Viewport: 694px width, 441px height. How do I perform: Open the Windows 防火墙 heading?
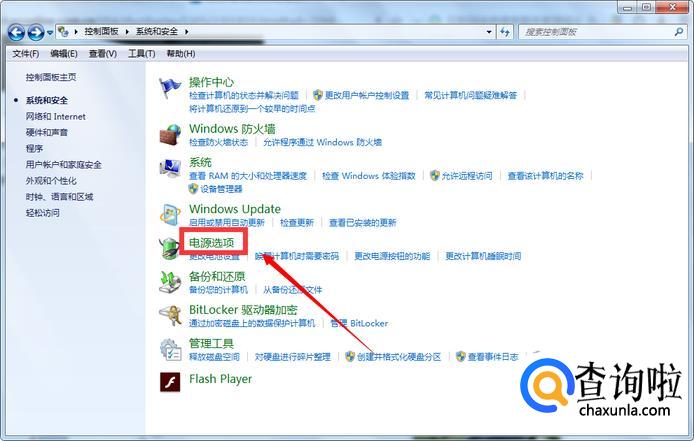click(x=232, y=129)
